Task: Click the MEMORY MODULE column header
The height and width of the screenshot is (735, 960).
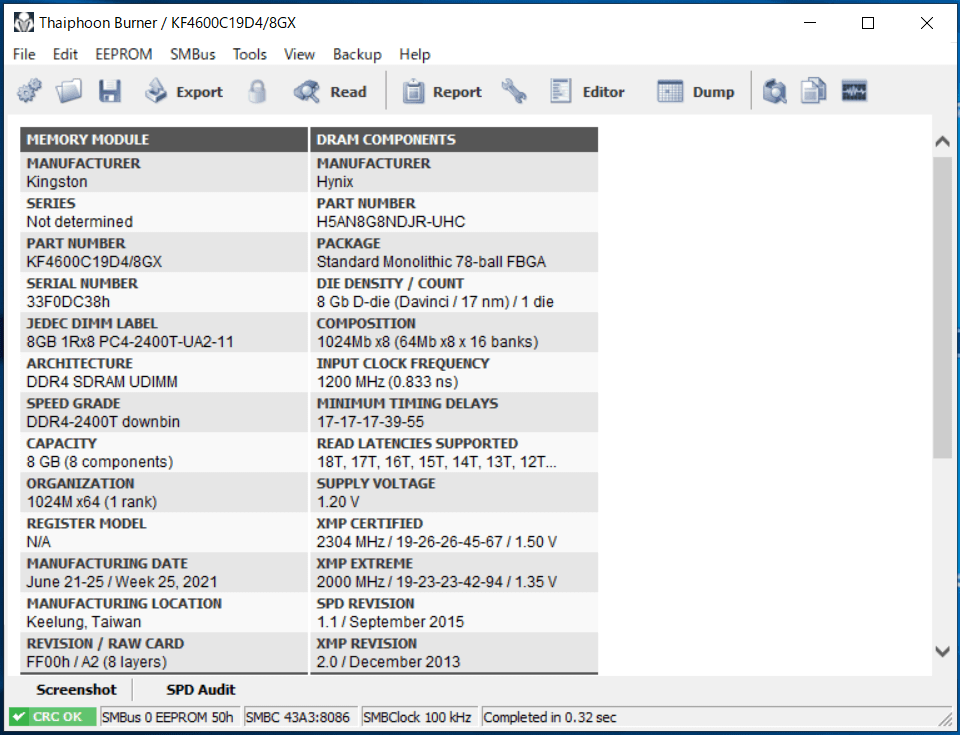Action: click(164, 140)
